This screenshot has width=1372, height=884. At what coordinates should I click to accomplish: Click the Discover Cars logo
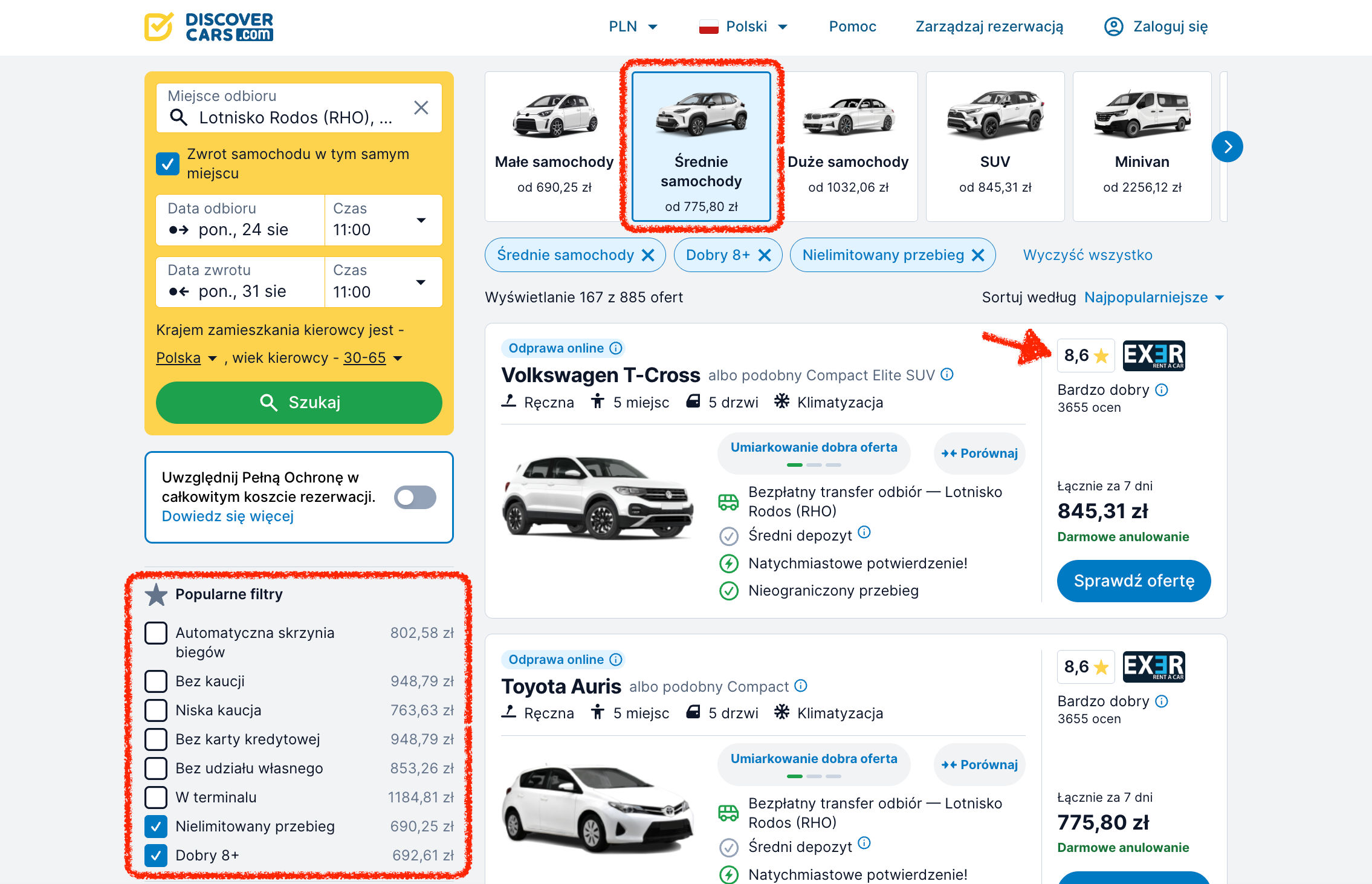pos(209,27)
